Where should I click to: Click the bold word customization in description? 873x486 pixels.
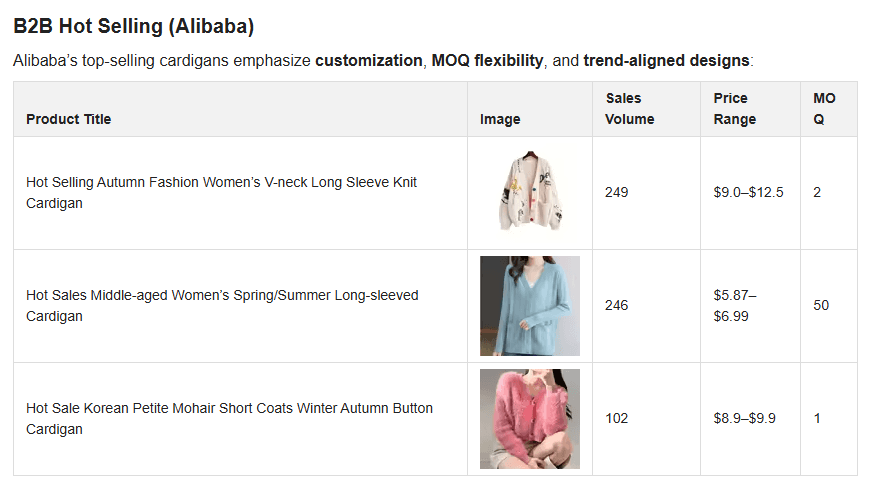pos(368,61)
